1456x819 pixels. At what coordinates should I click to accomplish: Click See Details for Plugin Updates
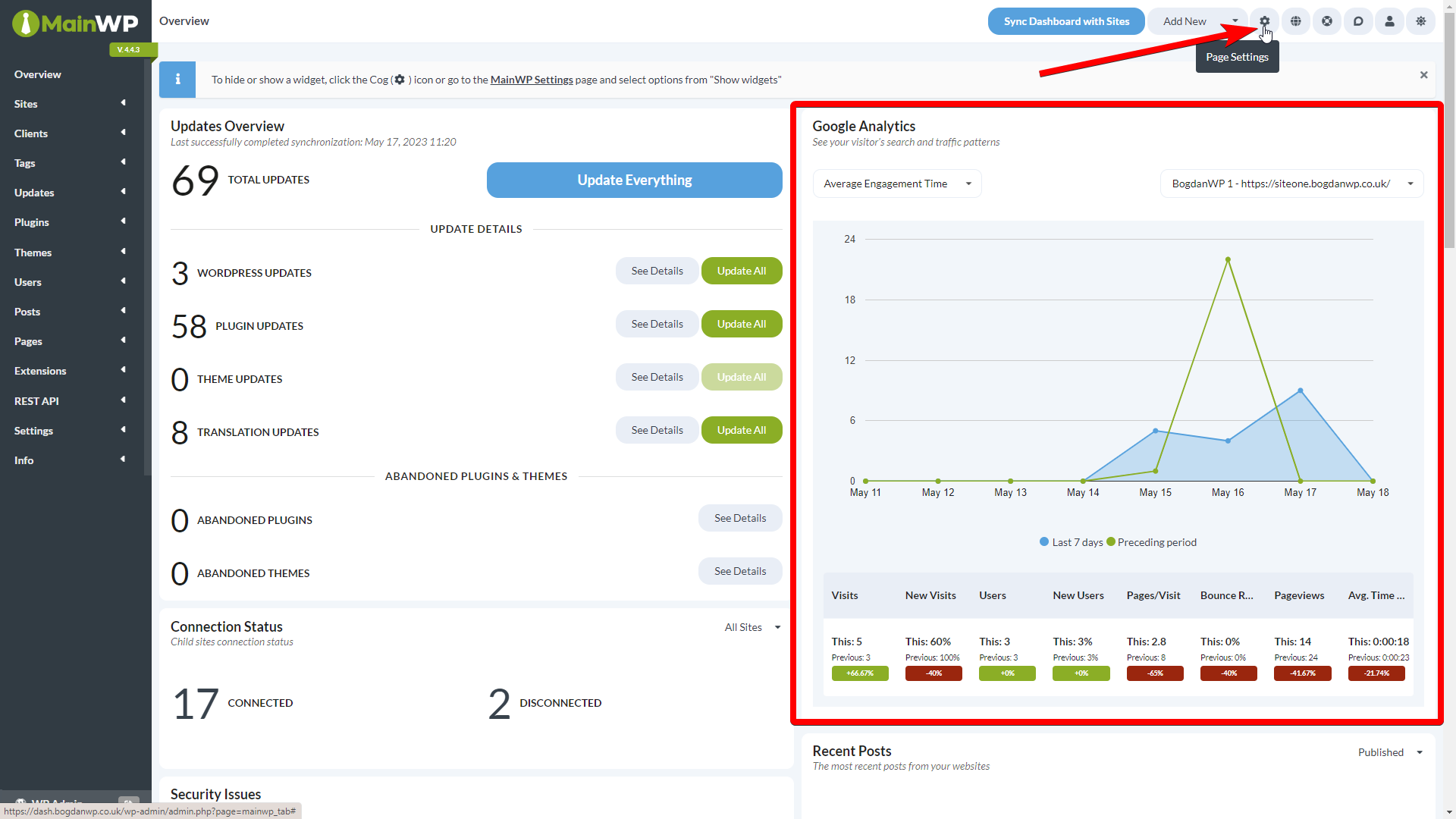point(657,324)
